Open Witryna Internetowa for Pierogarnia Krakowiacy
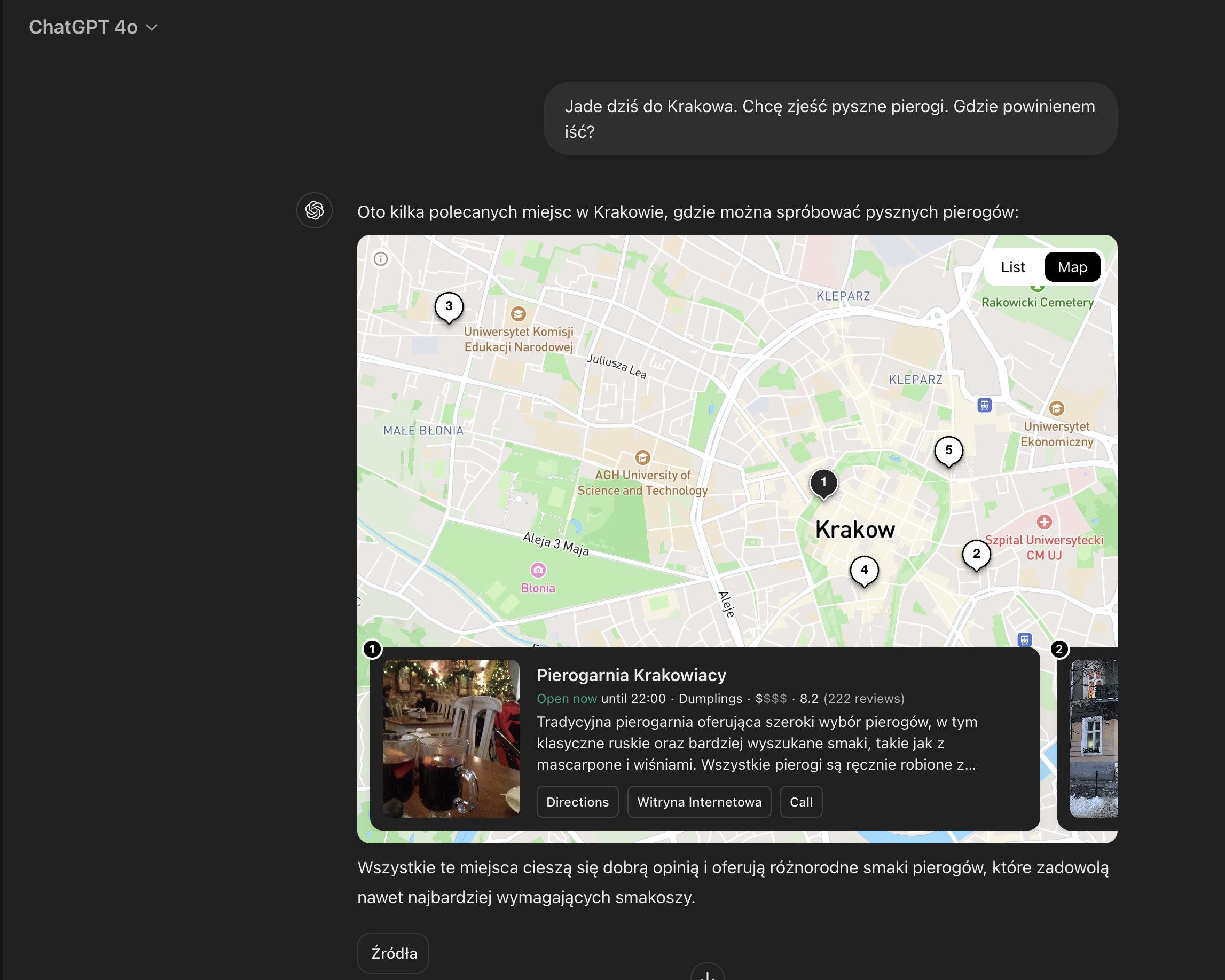 point(699,802)
